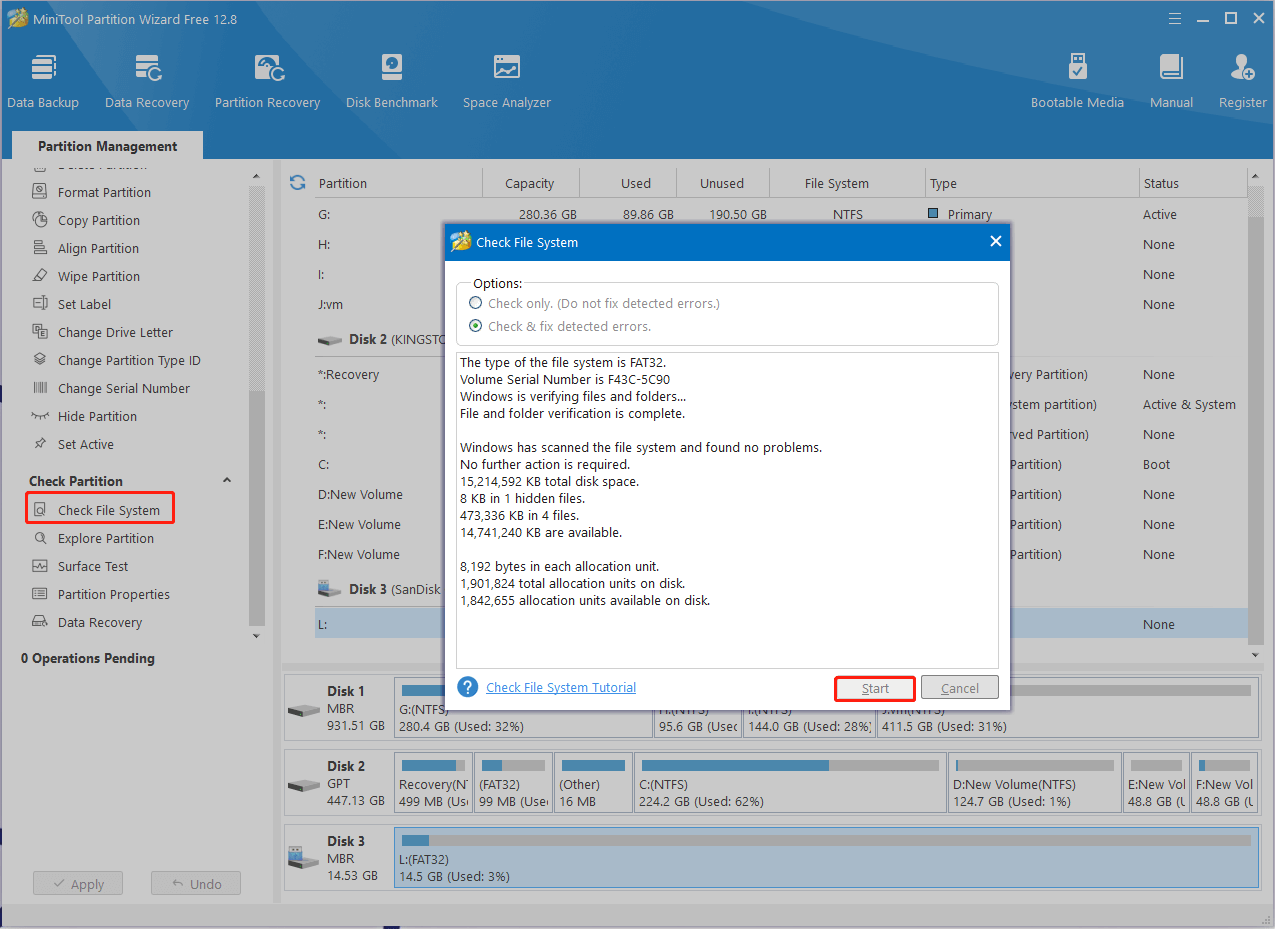The image size is (1275, 929).
Task: Sort by File System column header
Action: (837, 183)
